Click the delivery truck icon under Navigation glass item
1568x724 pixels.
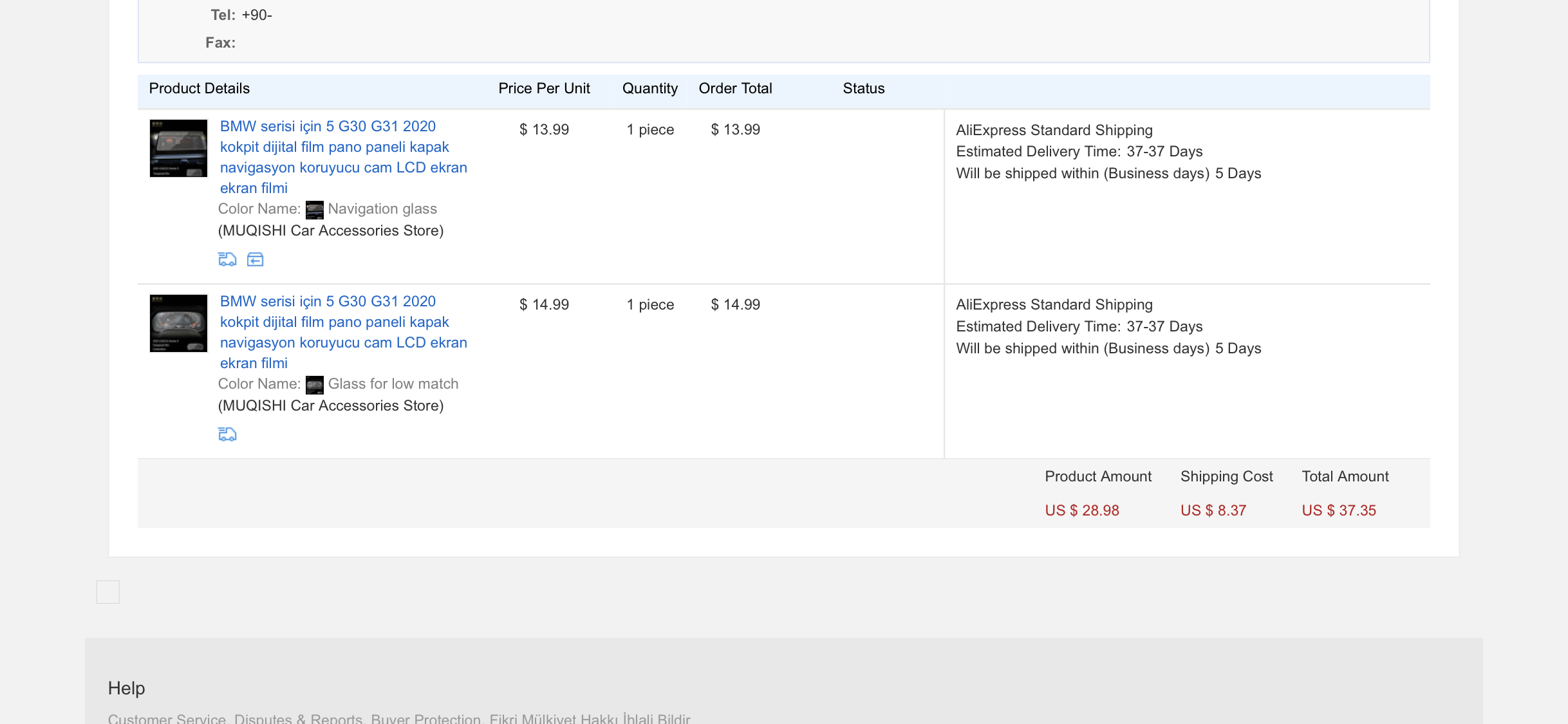[227, 259]
